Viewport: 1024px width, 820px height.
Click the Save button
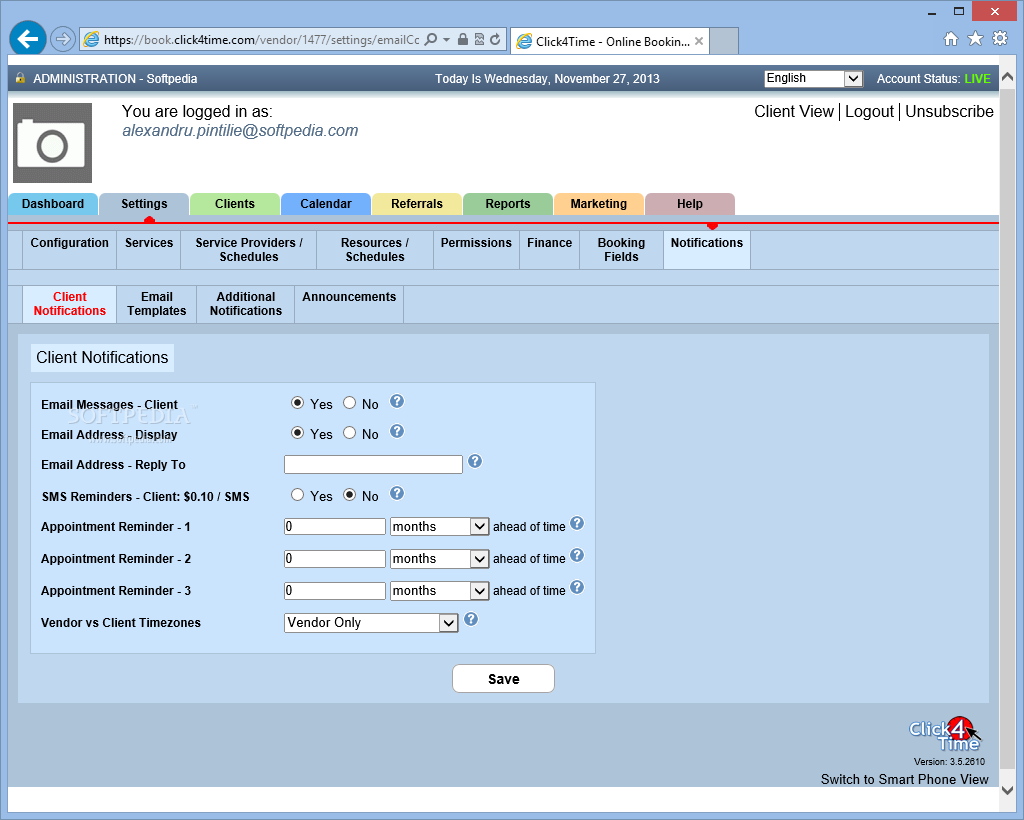[x=504, y=679]
